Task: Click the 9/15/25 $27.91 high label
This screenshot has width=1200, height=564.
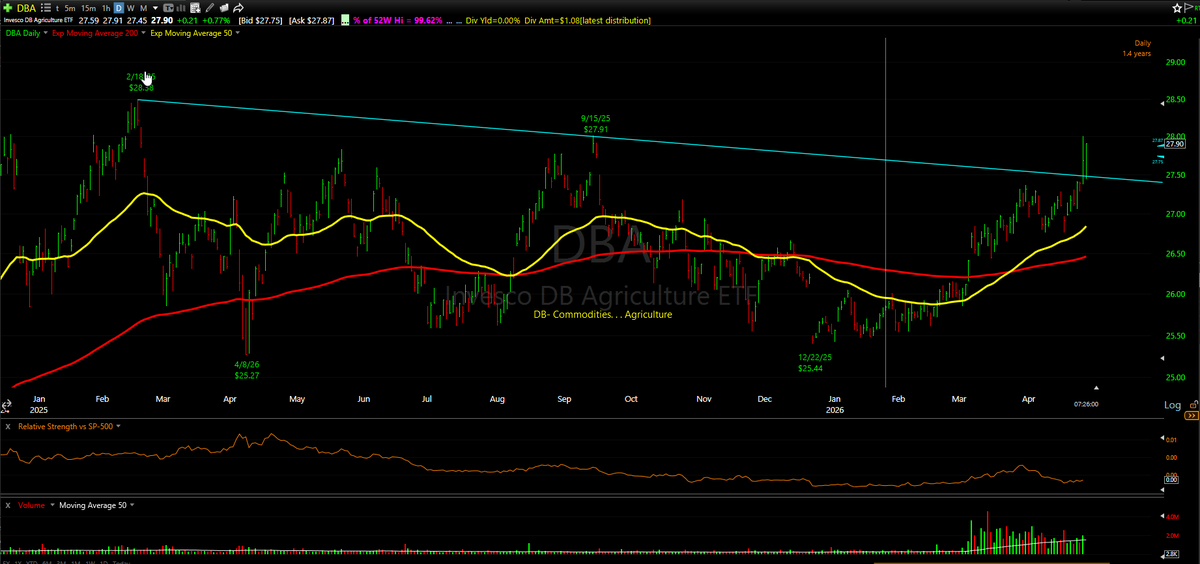Action: [596, 123]
